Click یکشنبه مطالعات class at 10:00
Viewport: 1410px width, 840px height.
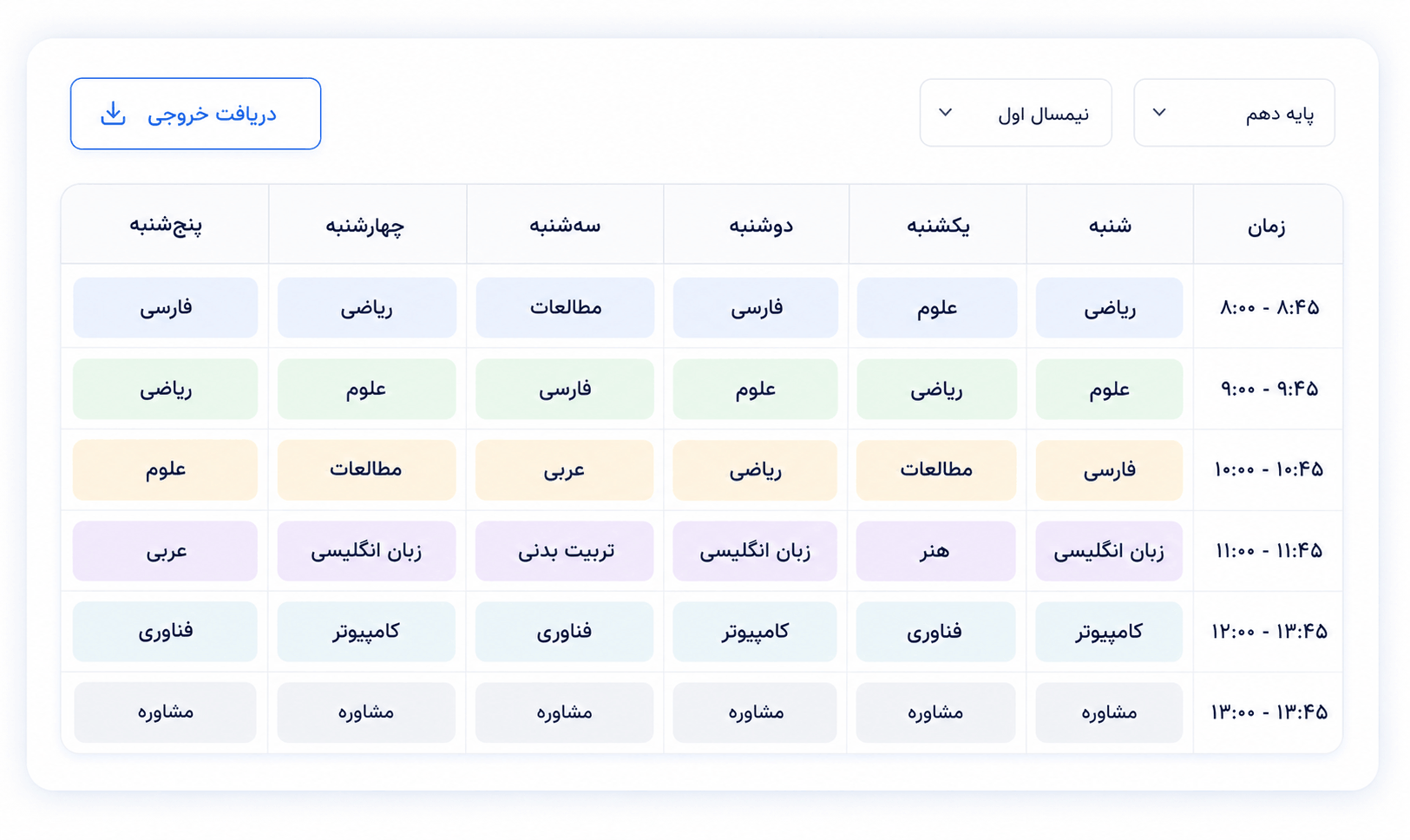(x=936, y=469)
